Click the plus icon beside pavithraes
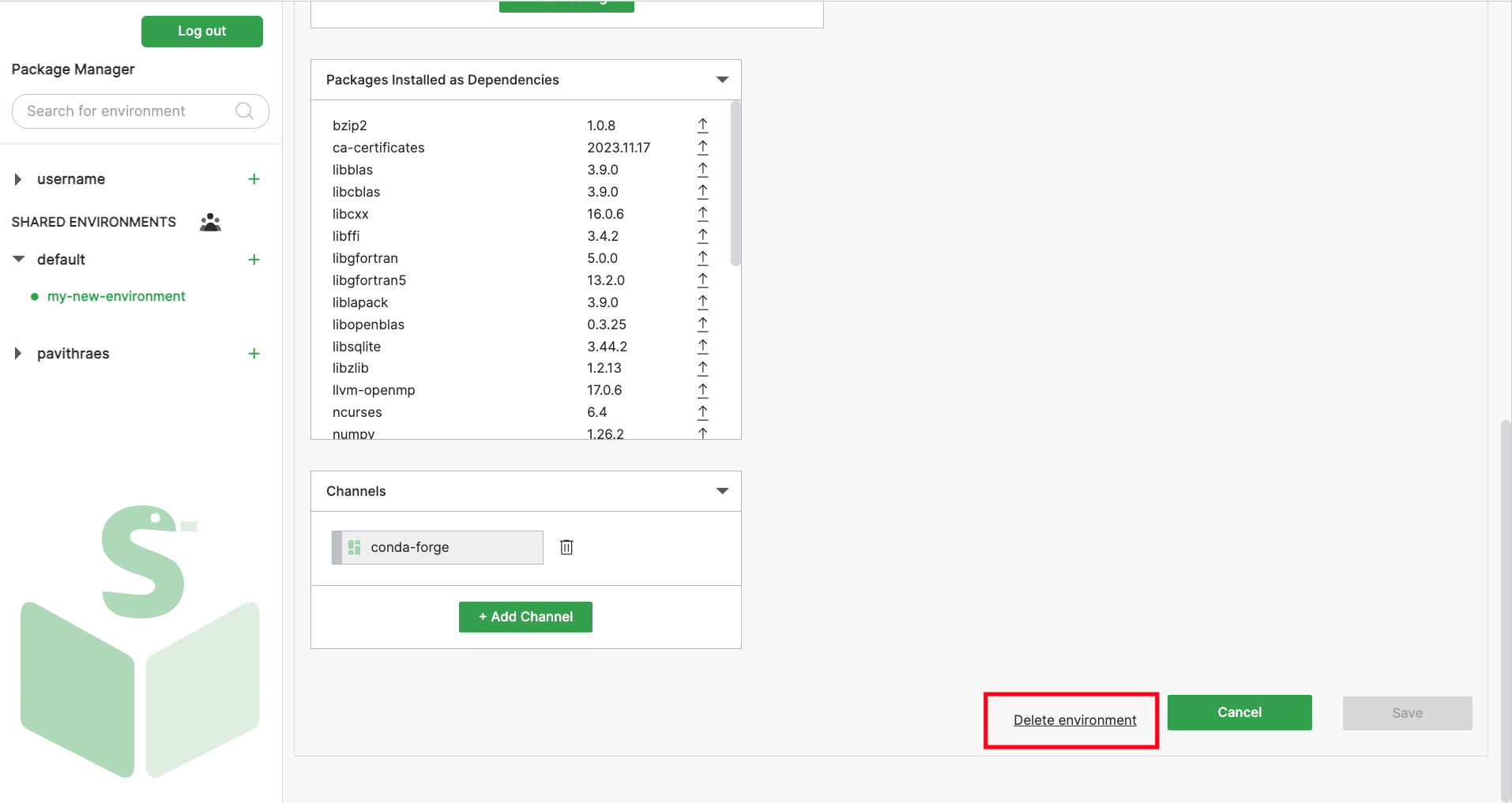The image size is (1512, 803). 254,354
